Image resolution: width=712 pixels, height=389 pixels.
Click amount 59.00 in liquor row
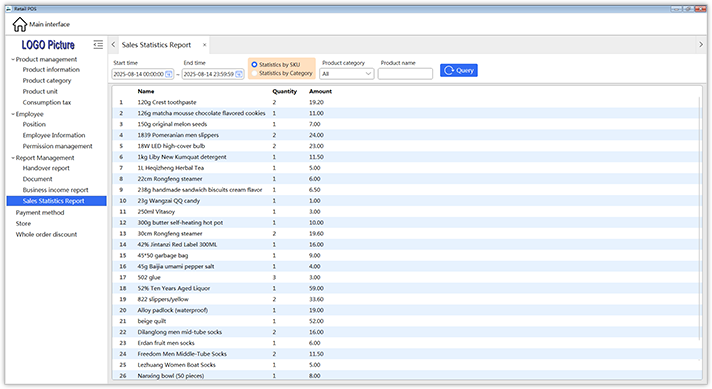pyautogui.click(x=316, y=288)
